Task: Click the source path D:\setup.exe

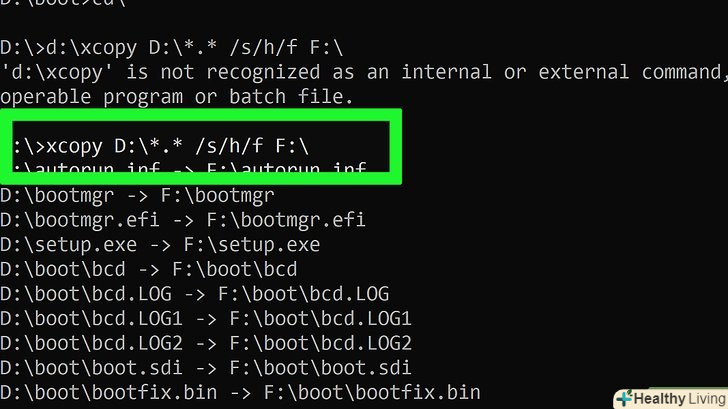Action: (65, 245)
